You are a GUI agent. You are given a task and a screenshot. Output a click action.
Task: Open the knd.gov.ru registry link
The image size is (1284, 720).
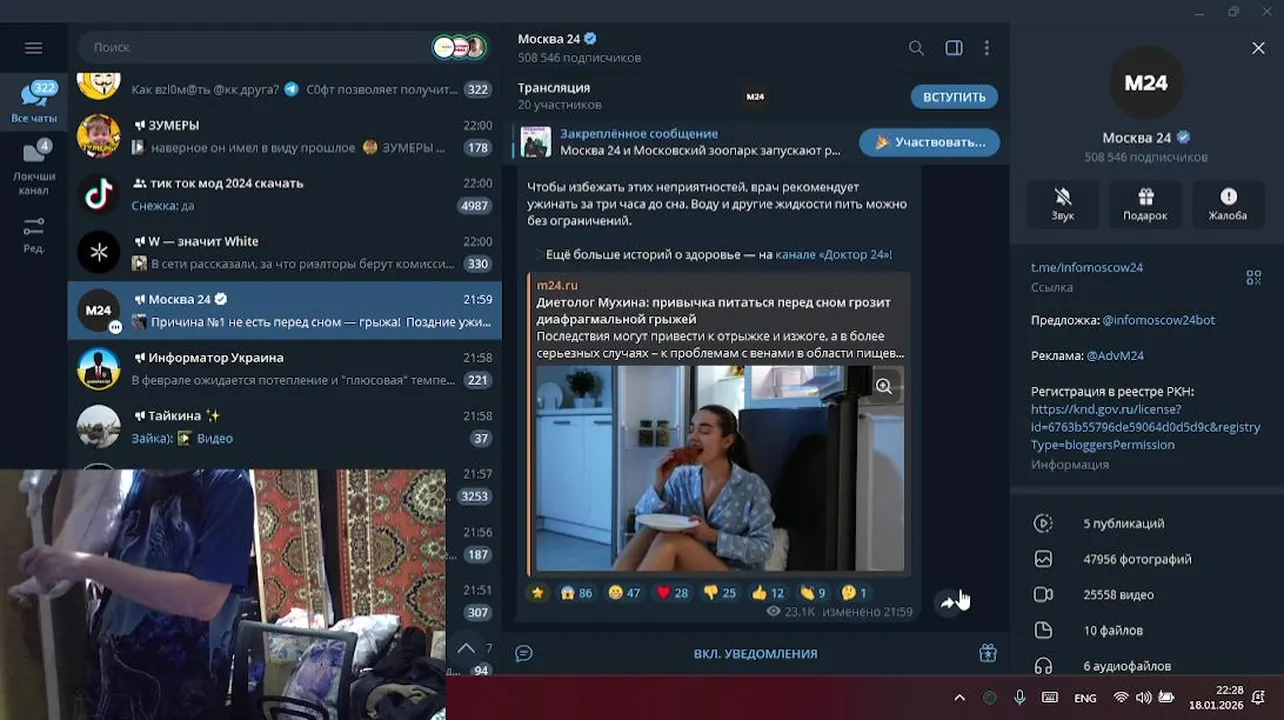point(1146,427)
